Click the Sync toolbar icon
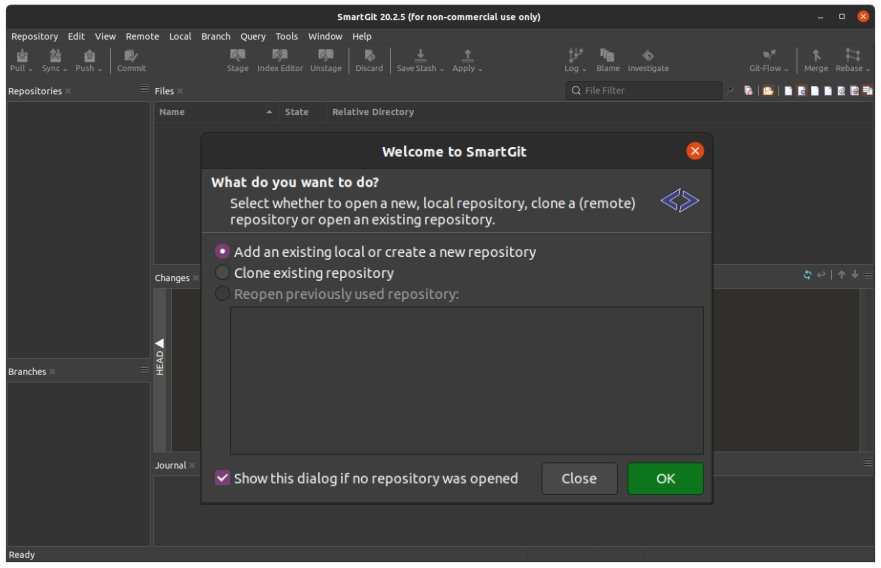Image resolution: width=881 pixels, height=568 pixels. point(55,56)
